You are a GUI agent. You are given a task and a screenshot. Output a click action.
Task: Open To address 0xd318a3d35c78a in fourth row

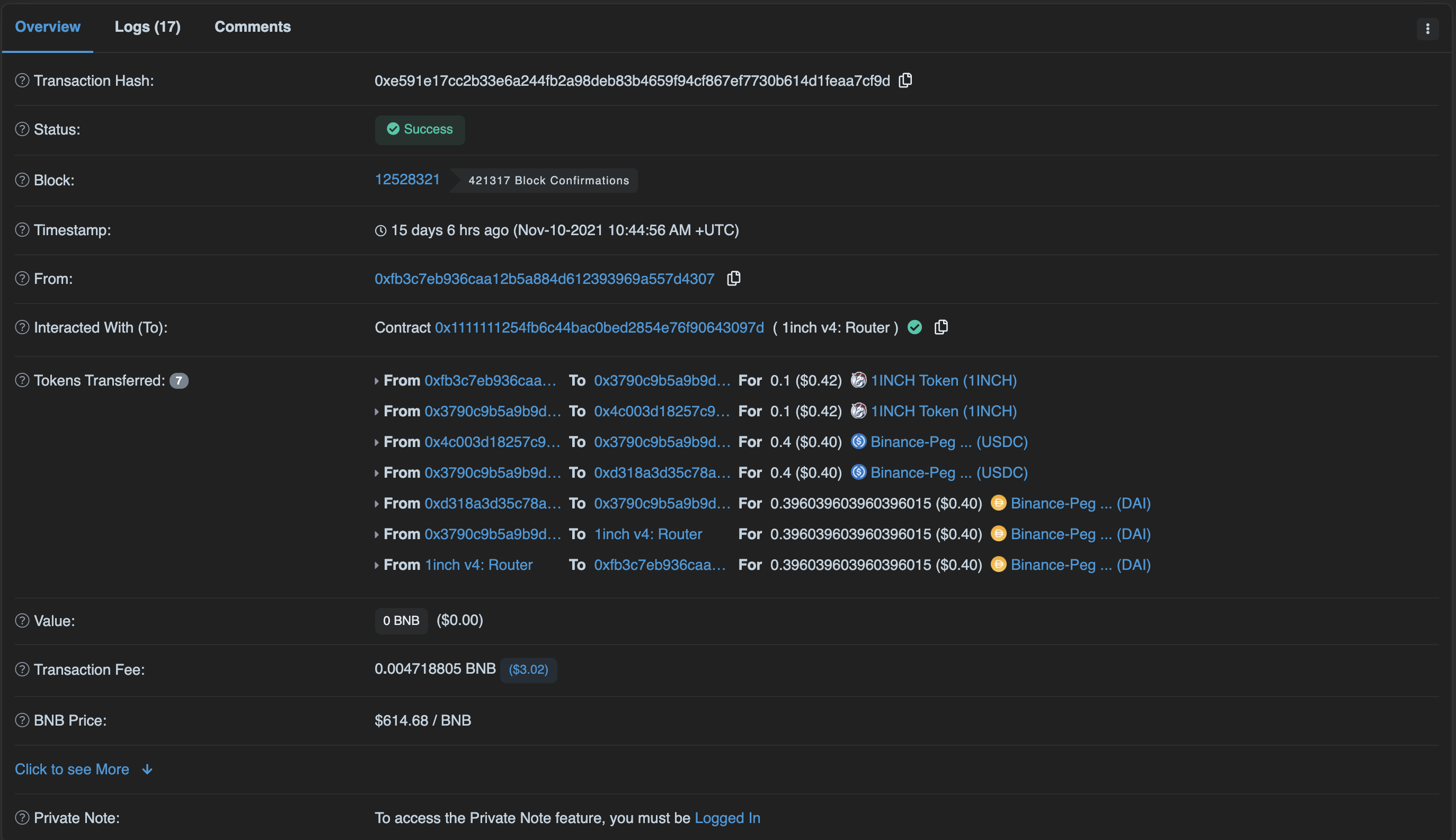(x=662, y=472)
